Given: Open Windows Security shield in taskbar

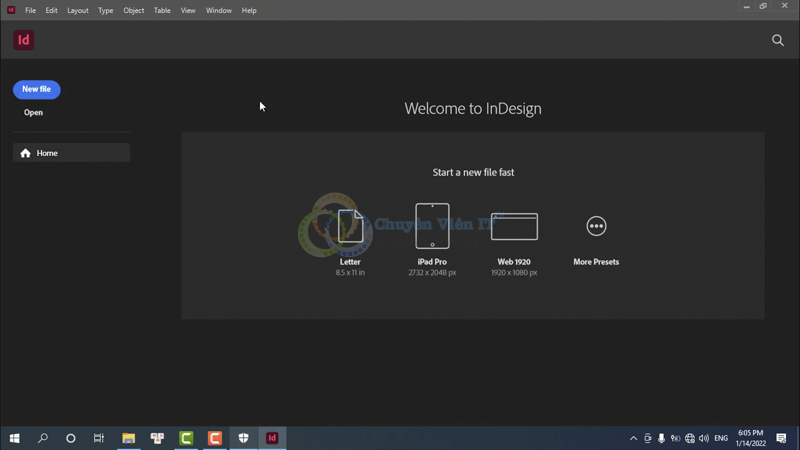Looking at the screenshot, I should pyautogui.click(x=243, y=438).
